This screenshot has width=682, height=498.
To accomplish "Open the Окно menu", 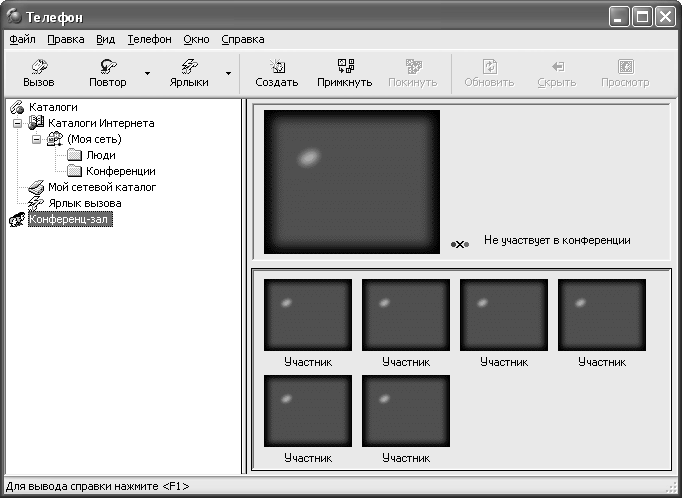I will point(196,39).
